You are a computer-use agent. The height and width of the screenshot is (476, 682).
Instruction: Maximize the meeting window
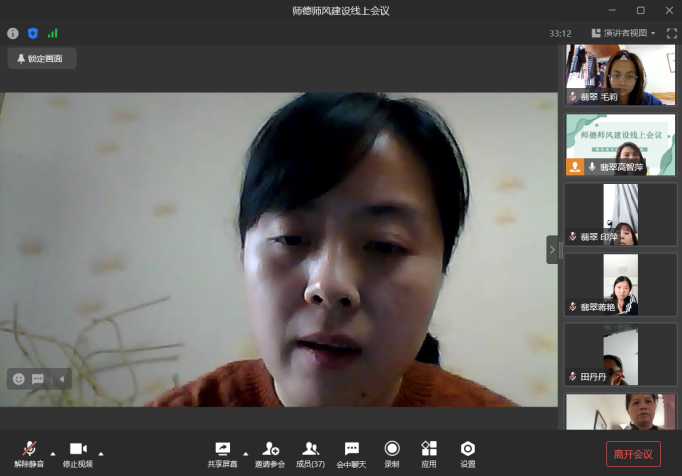[641, 10]
